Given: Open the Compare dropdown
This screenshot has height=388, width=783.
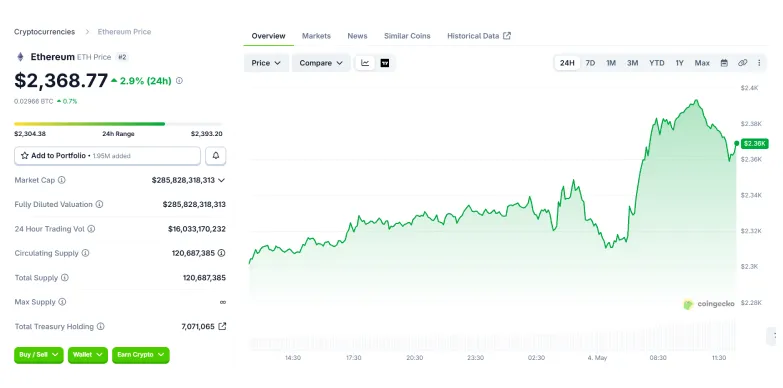Looking at the screenshot, I should [x=321, y=63].
